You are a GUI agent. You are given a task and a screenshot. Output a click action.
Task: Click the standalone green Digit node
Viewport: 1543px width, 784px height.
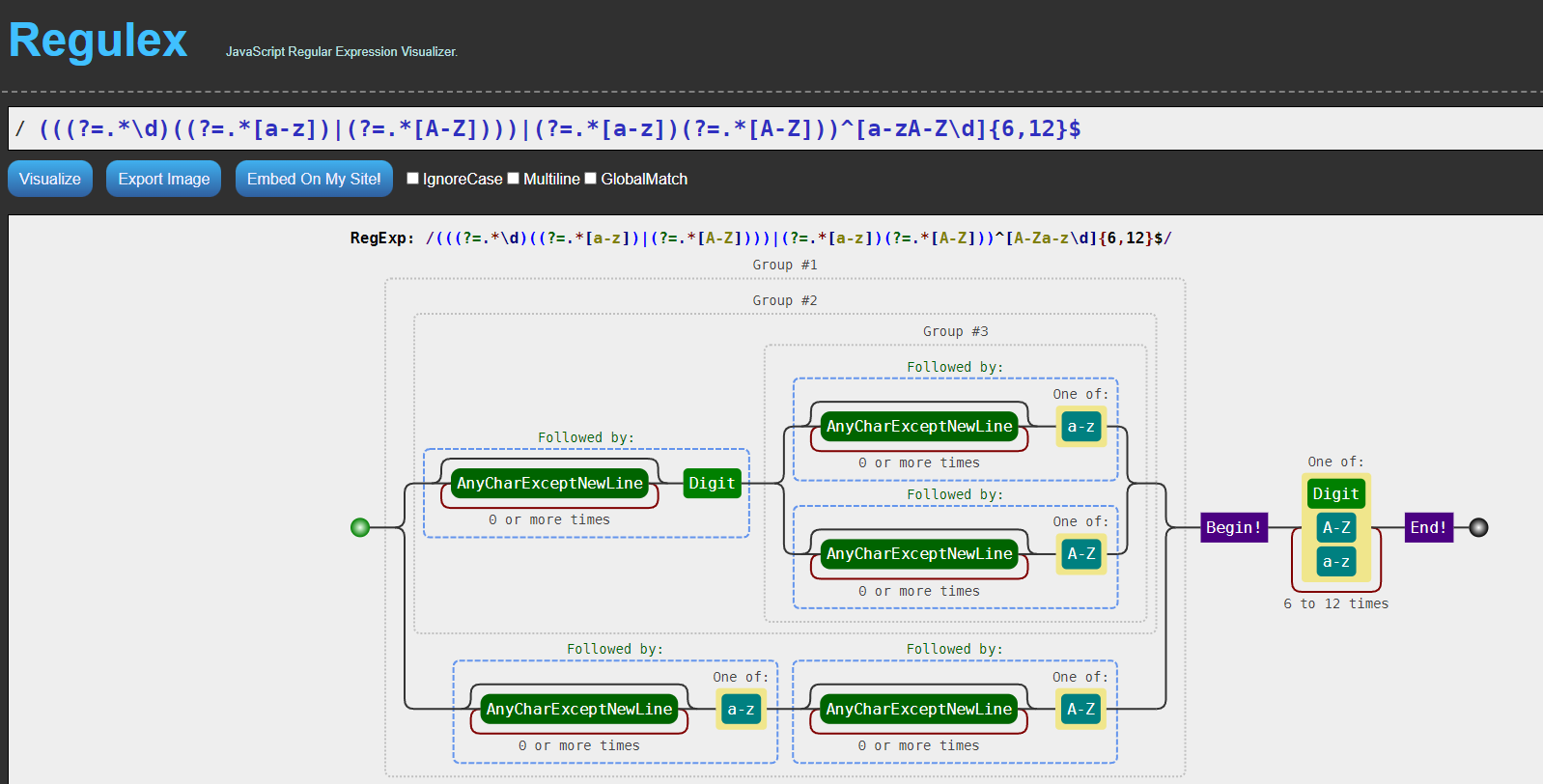coord(712,483)
